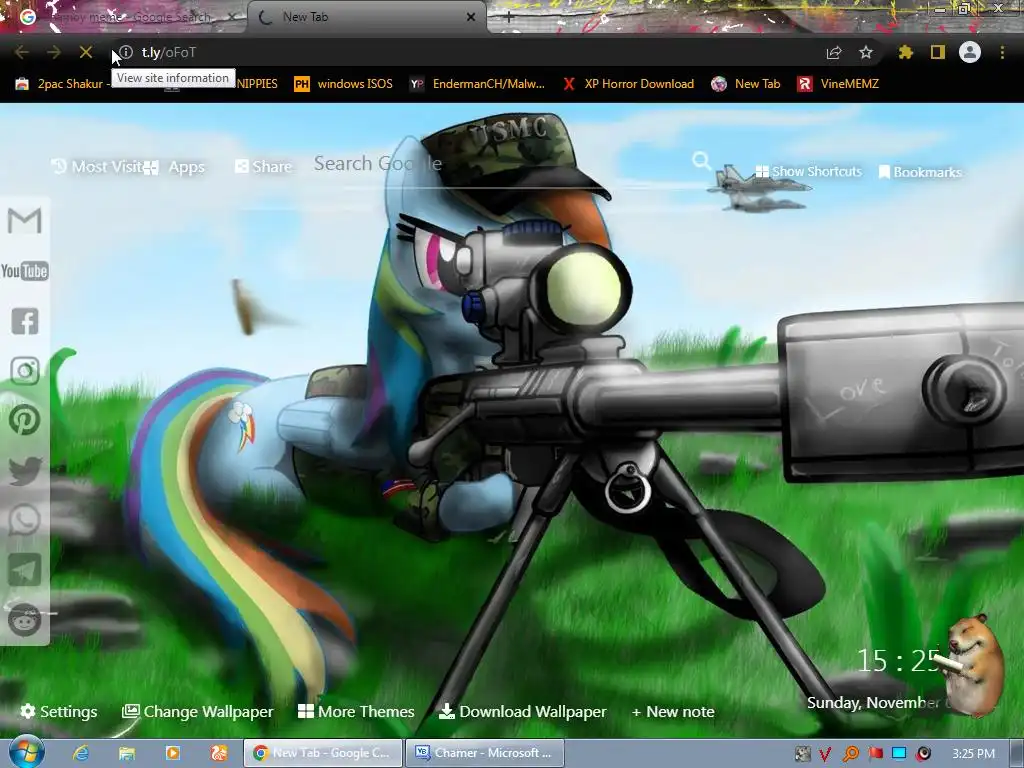Open Instagram icon in the sidebar
This screenshot has width=1024, height=768.
pos(25,371)
